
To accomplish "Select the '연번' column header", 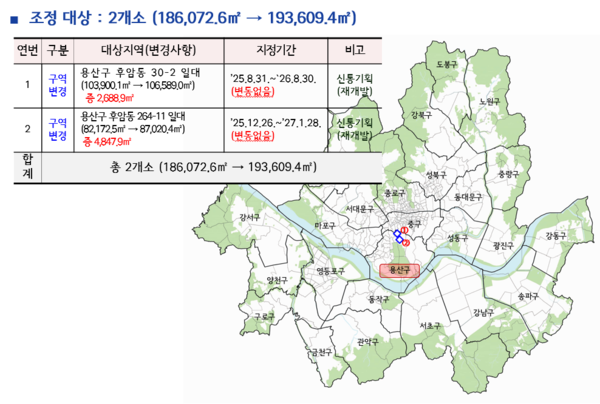I will coord(28,50).
